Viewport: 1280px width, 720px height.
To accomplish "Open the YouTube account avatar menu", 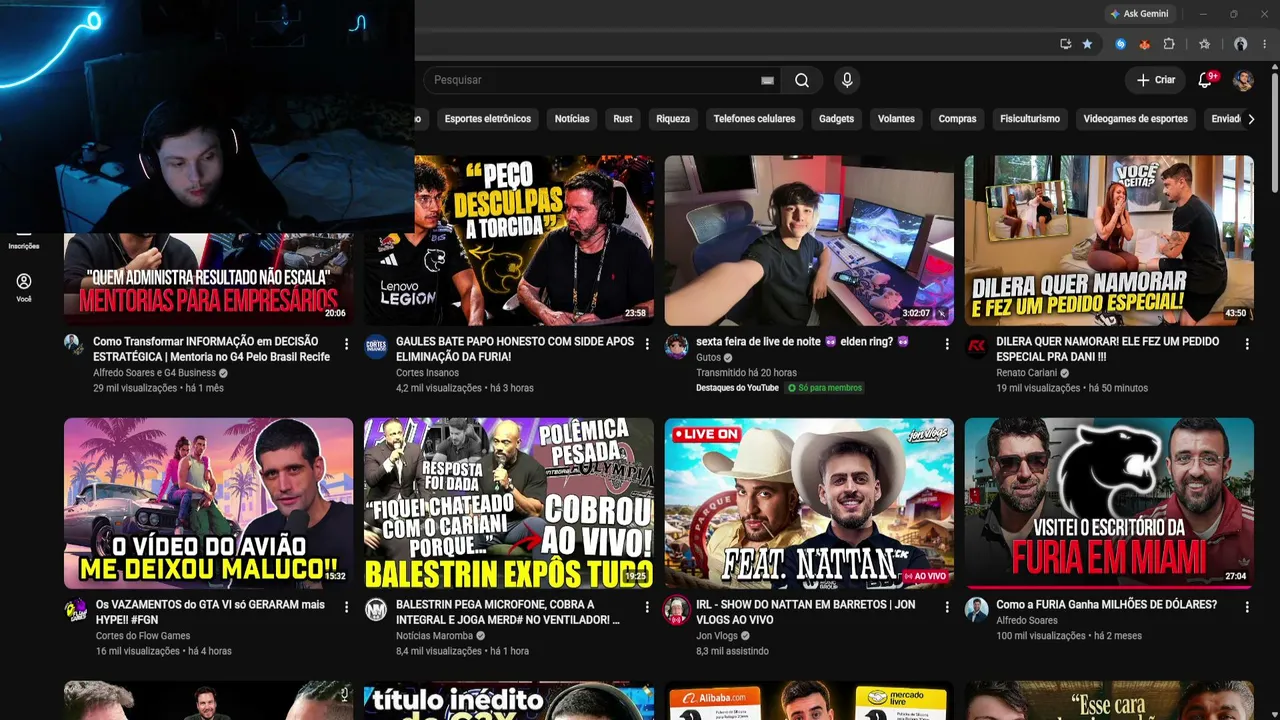I will click(1243, 80).
